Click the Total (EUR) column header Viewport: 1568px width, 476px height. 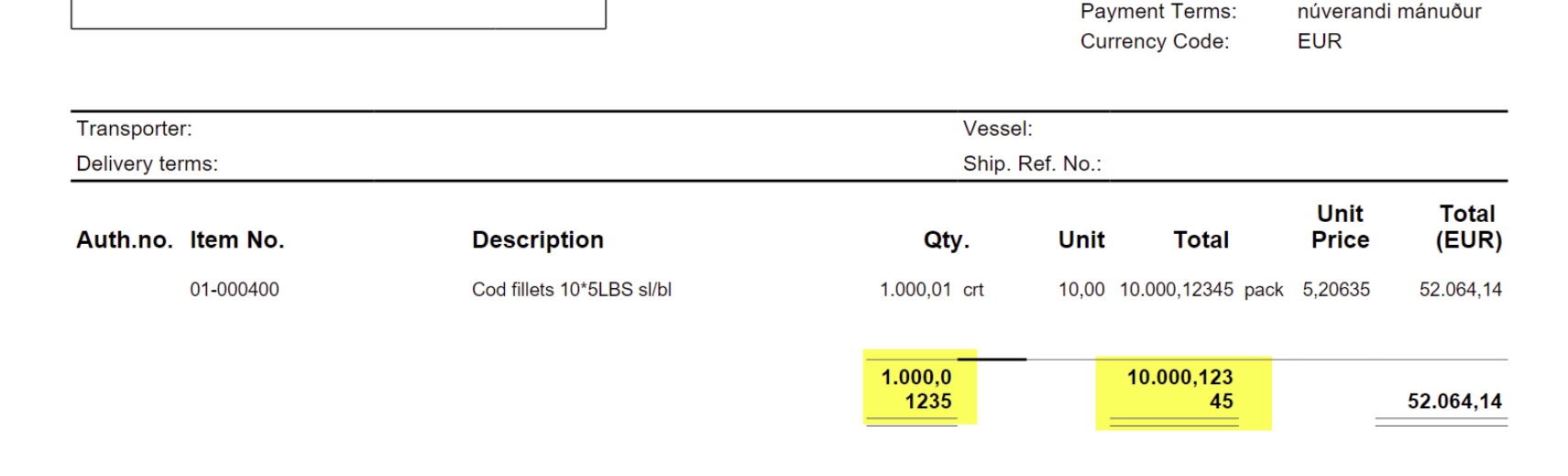point(1467,227)
